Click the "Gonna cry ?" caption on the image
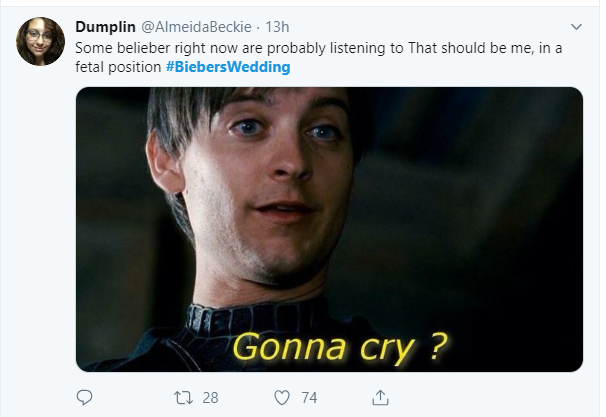 338,346
